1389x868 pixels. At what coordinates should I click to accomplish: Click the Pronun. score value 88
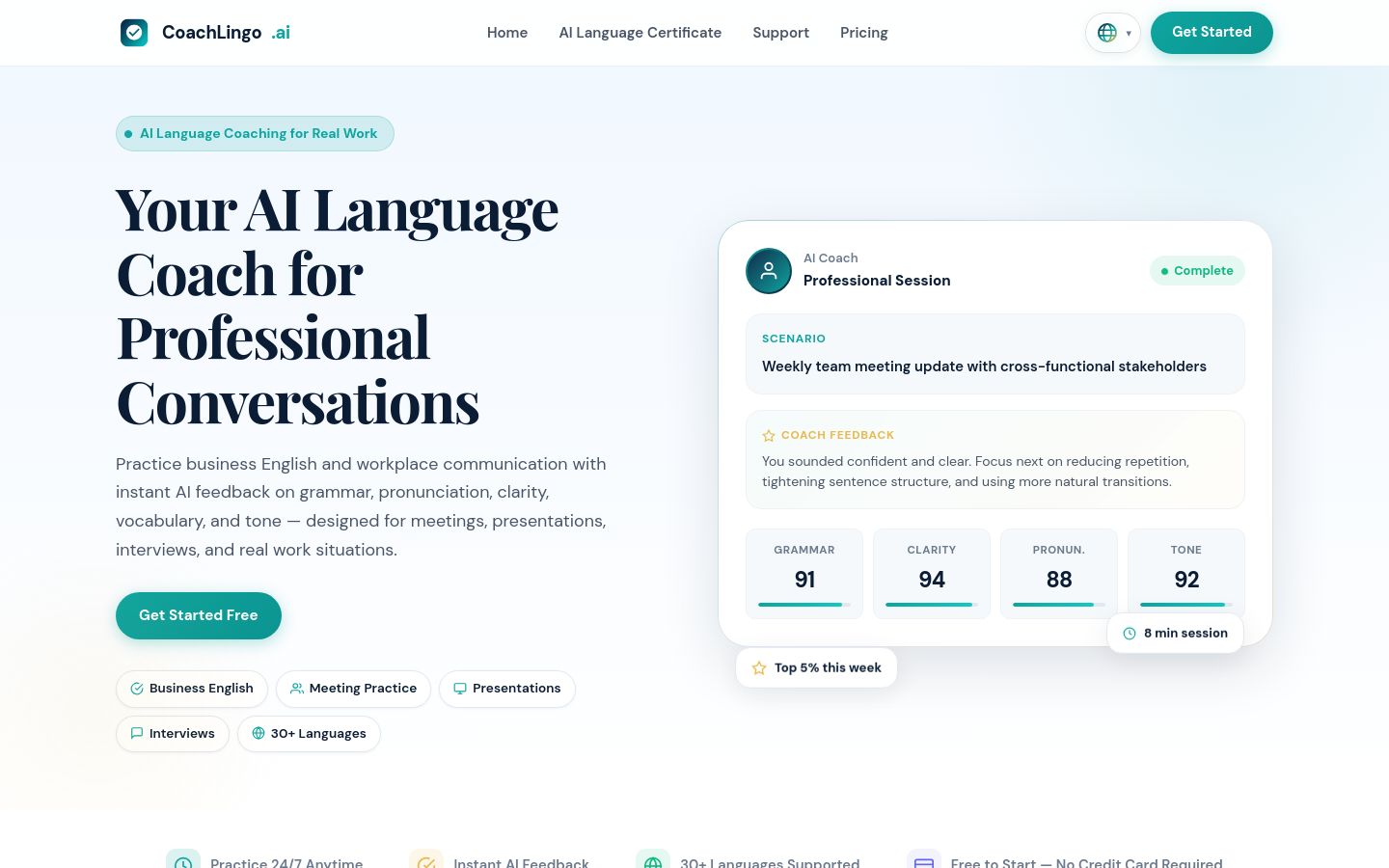[x=1059, y=580]
